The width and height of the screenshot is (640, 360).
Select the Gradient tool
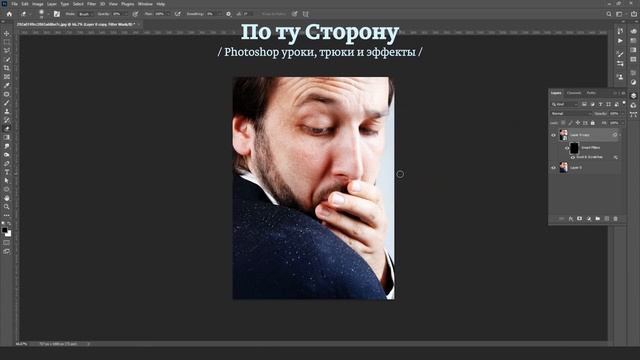(x=7, y=138)
